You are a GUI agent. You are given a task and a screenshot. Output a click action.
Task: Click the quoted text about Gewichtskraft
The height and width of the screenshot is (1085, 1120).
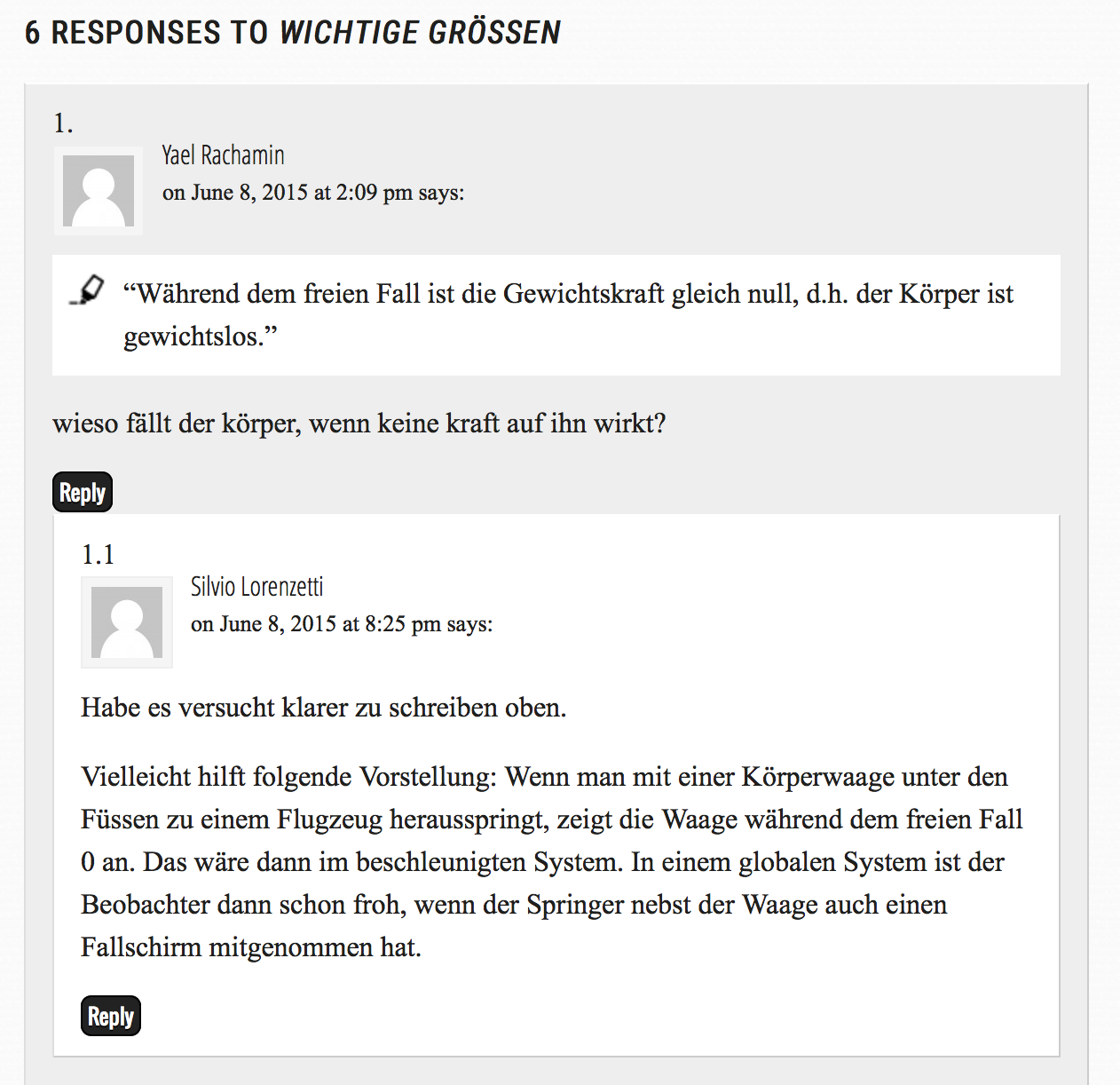(568, 315)
